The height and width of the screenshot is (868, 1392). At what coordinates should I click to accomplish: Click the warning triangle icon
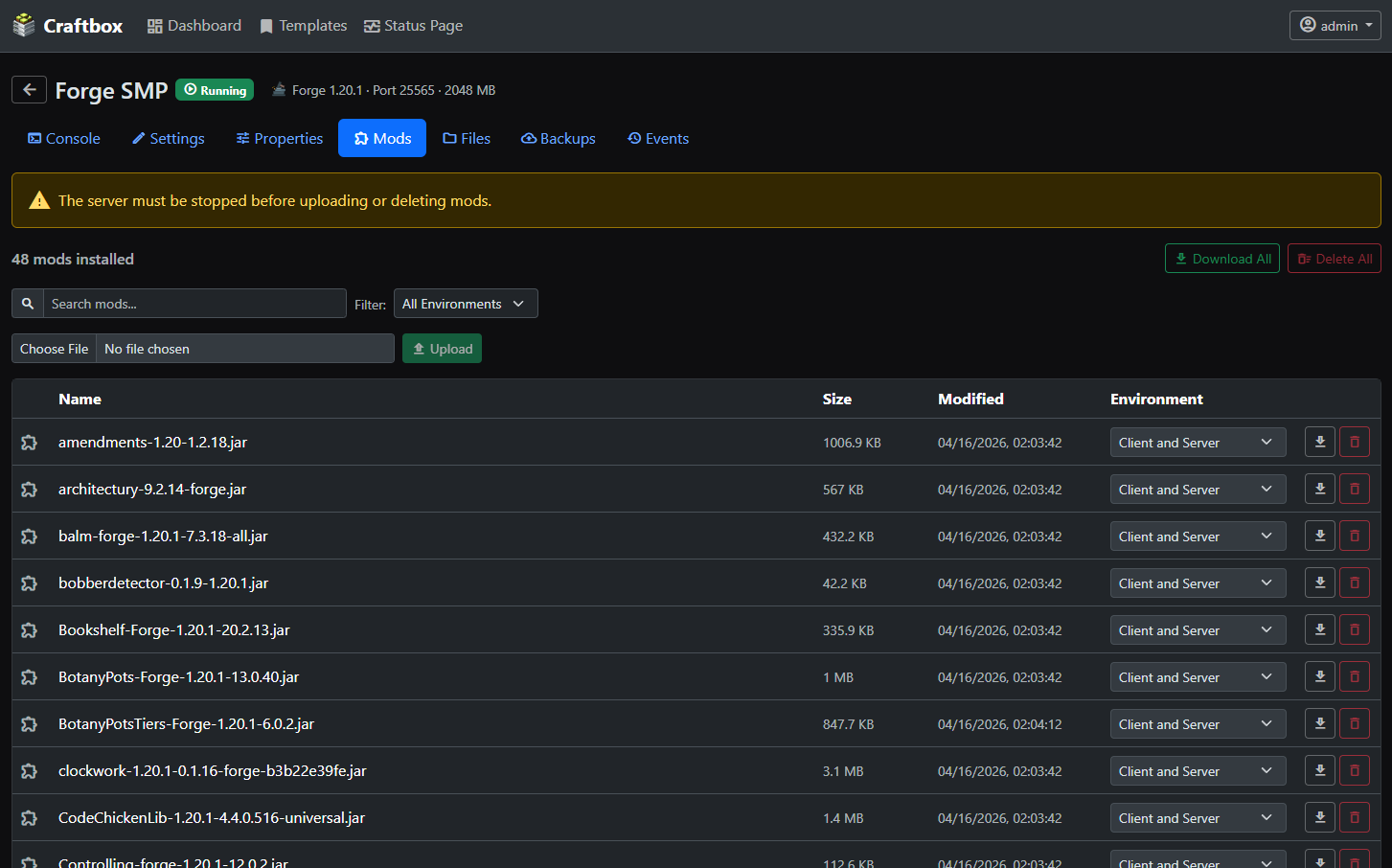tap(39, 200)
